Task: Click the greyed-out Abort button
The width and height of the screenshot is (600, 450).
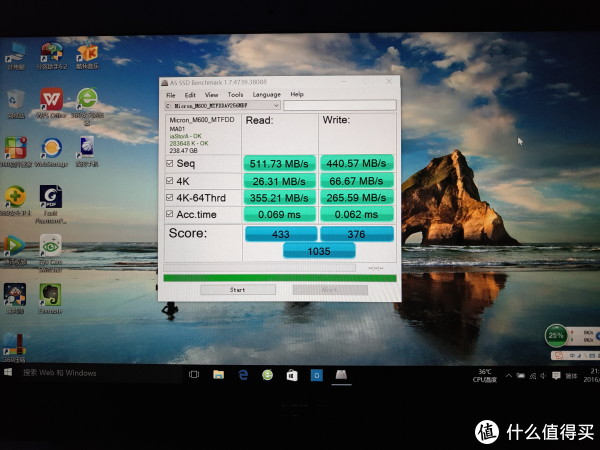Action: coord(330,290)
